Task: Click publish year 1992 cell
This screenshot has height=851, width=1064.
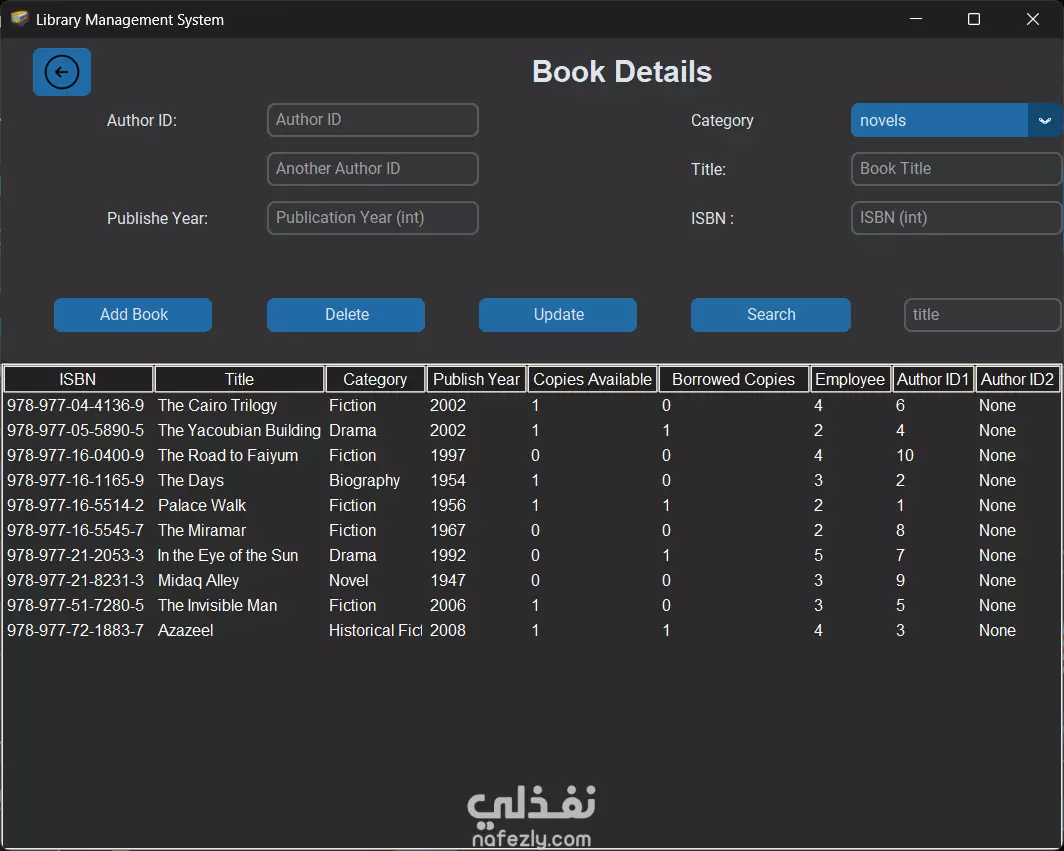Action: [x=448, y=556]
